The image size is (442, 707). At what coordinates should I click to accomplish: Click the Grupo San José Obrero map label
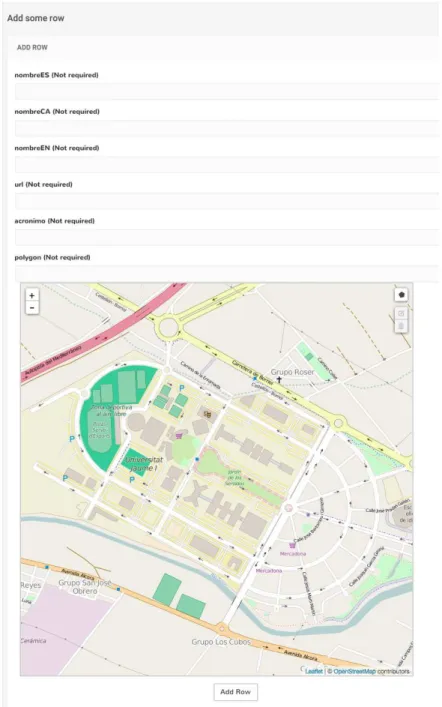(84, 587)
